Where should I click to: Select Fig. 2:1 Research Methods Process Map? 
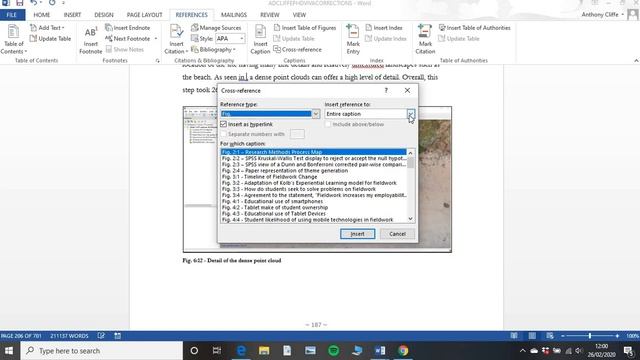pyautogui.click(x=313, y=152)
